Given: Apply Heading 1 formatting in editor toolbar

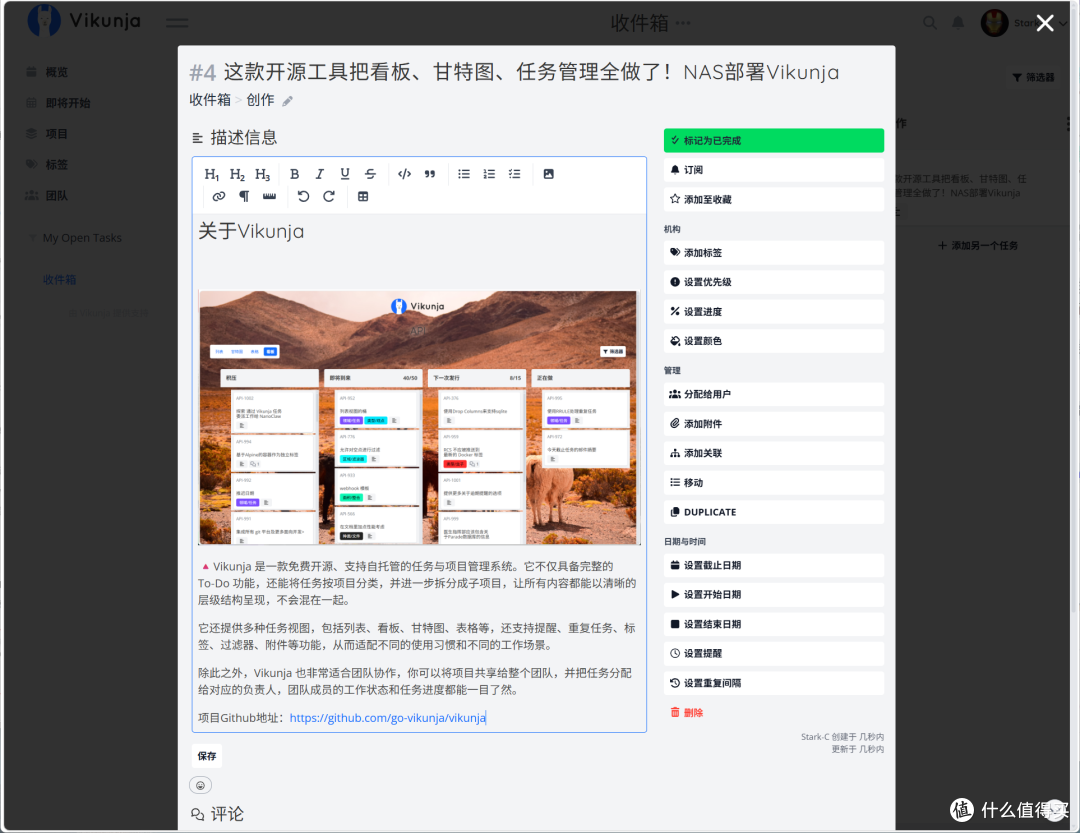Looking at the screenshot, I should [x=211, y=174].
